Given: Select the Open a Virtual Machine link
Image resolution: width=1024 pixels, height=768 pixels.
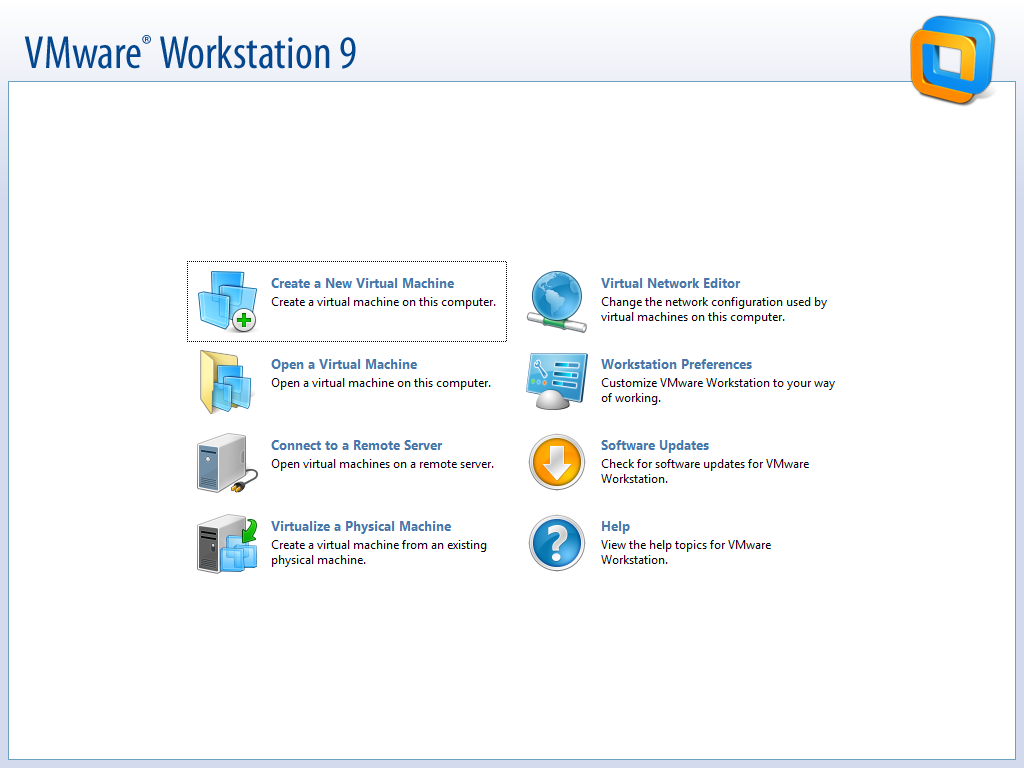Looking at the screenshot, I should 344,364.
